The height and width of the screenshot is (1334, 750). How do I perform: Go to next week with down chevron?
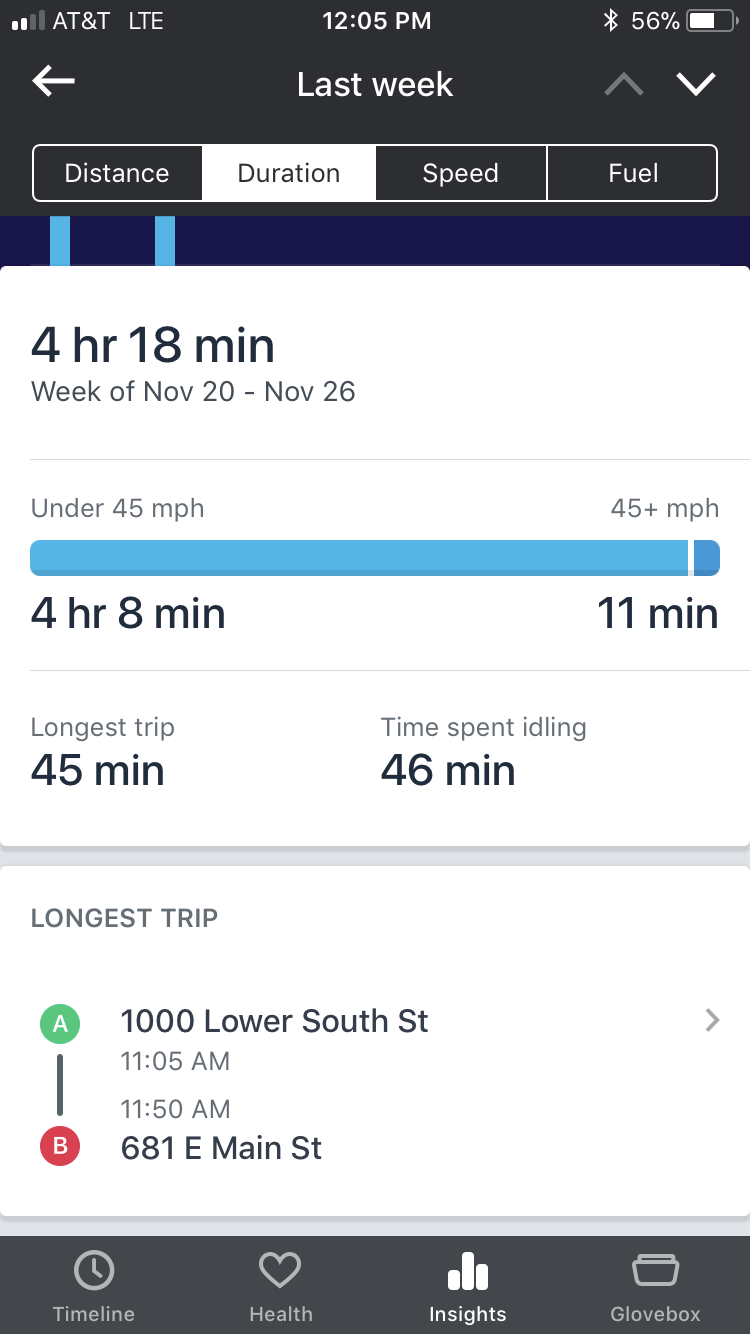[x=696, y=85]
